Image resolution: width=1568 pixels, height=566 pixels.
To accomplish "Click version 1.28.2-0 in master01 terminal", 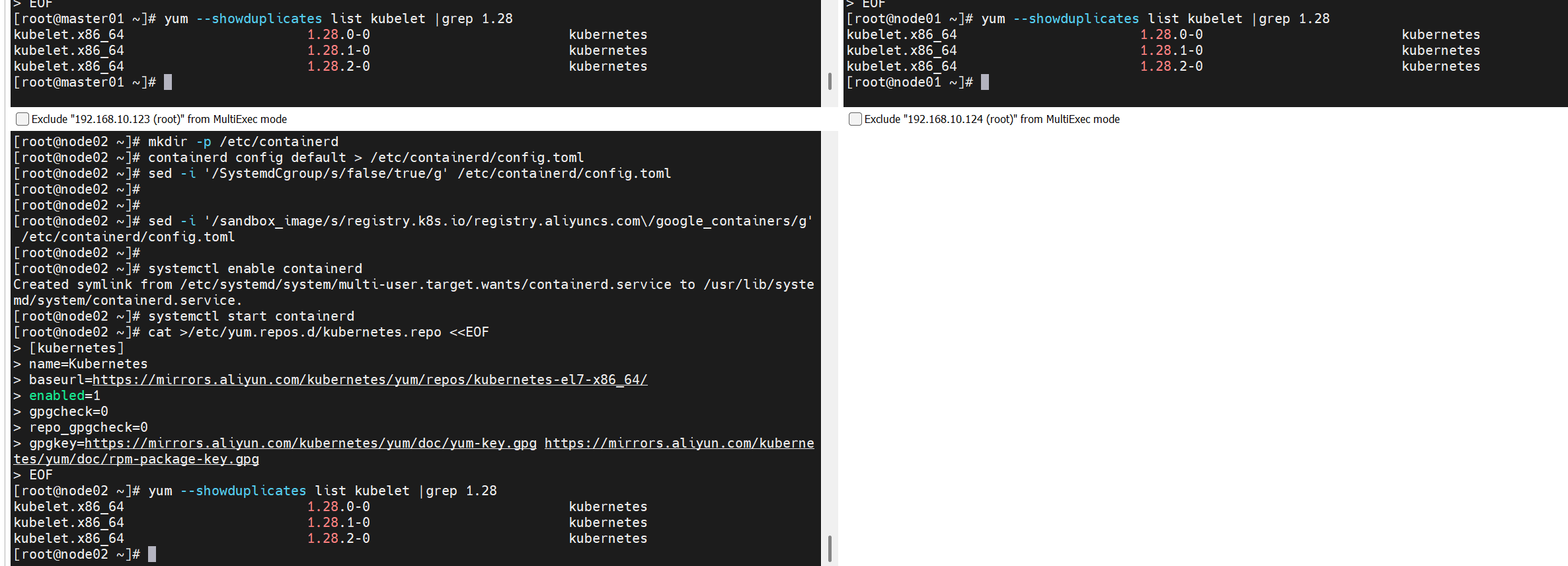I will 338,66.
